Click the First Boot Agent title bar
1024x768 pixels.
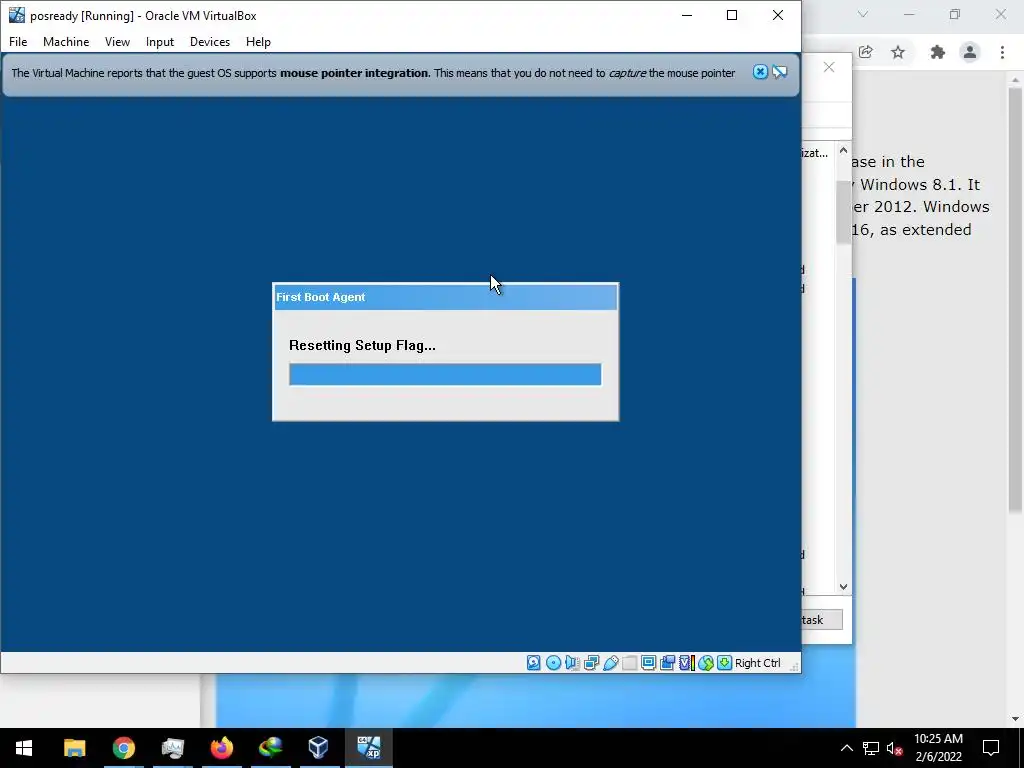tap(445, 297)
